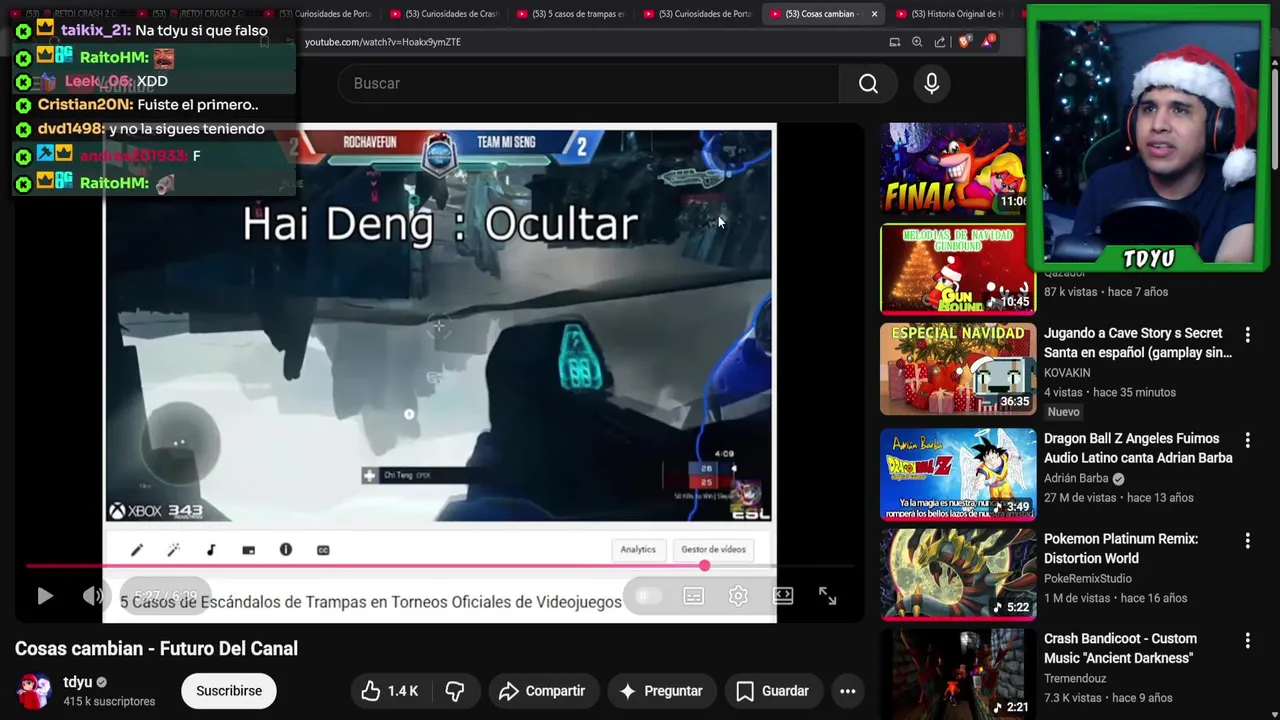This screenshot has height=720, width=1280.
Task: Open the Brave Rewards triangle icon
Action: tap(988, 41)
